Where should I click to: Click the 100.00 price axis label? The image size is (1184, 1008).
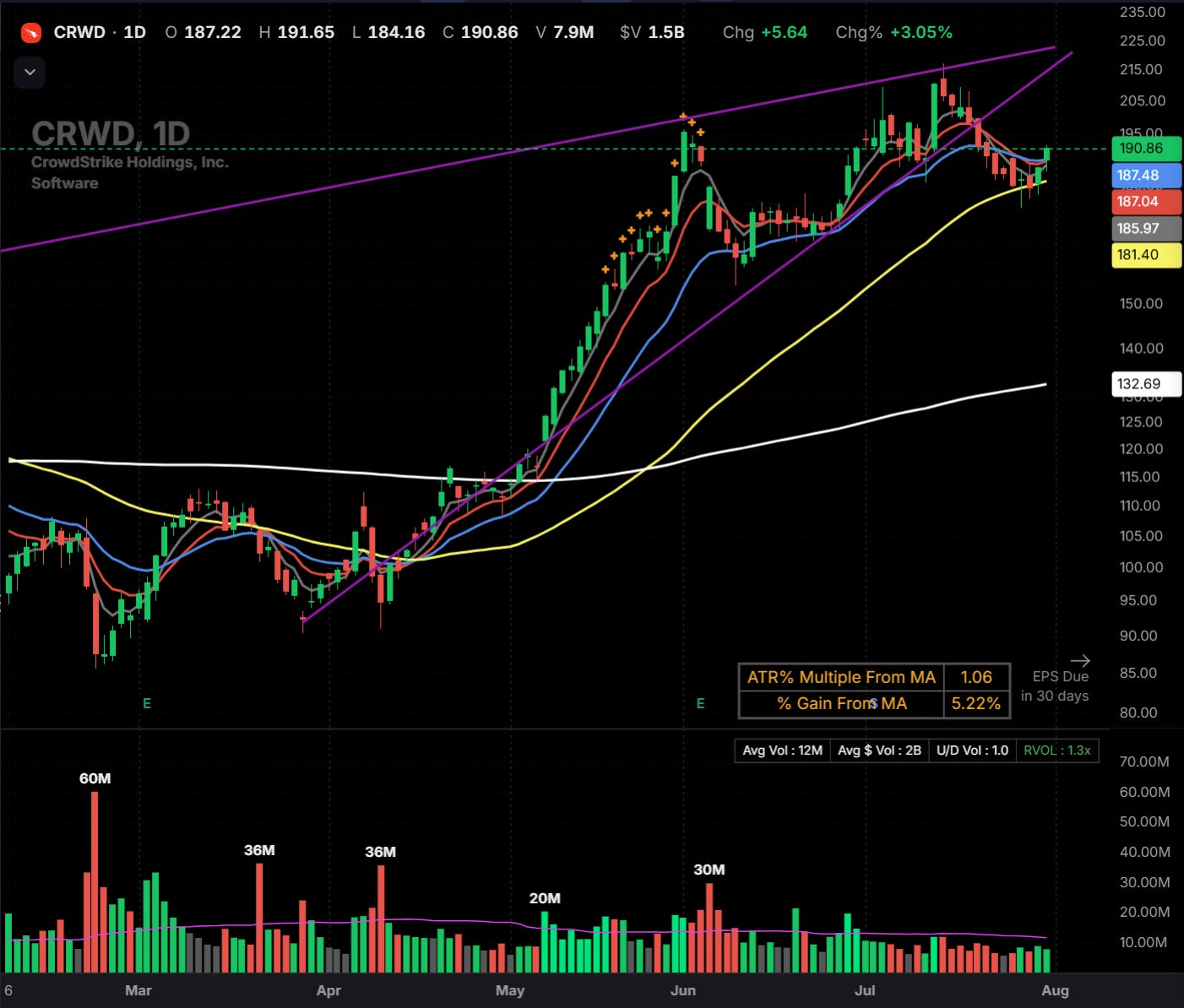pyautogui.click(x=1141, y=567)
